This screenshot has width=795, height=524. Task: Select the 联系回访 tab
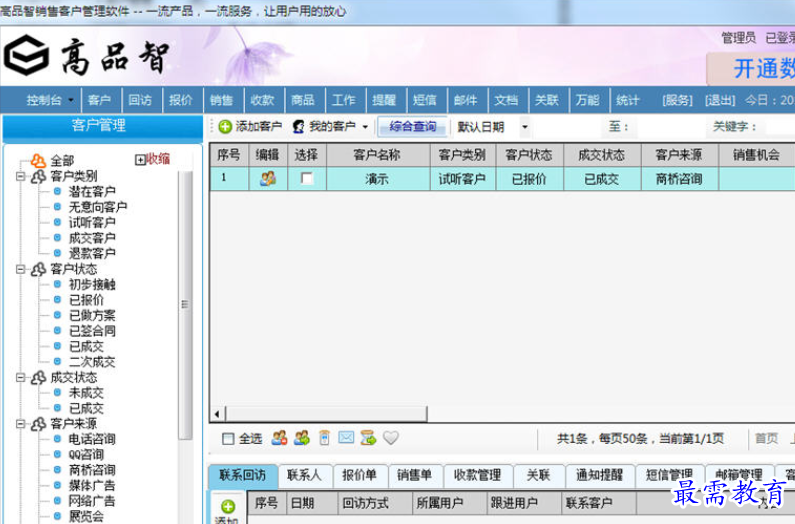point(243,475)
